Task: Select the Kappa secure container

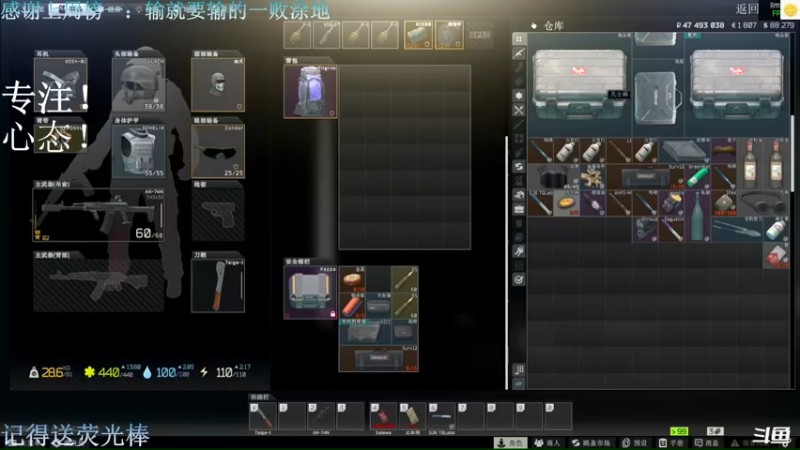Action: (x=310, y=292)
